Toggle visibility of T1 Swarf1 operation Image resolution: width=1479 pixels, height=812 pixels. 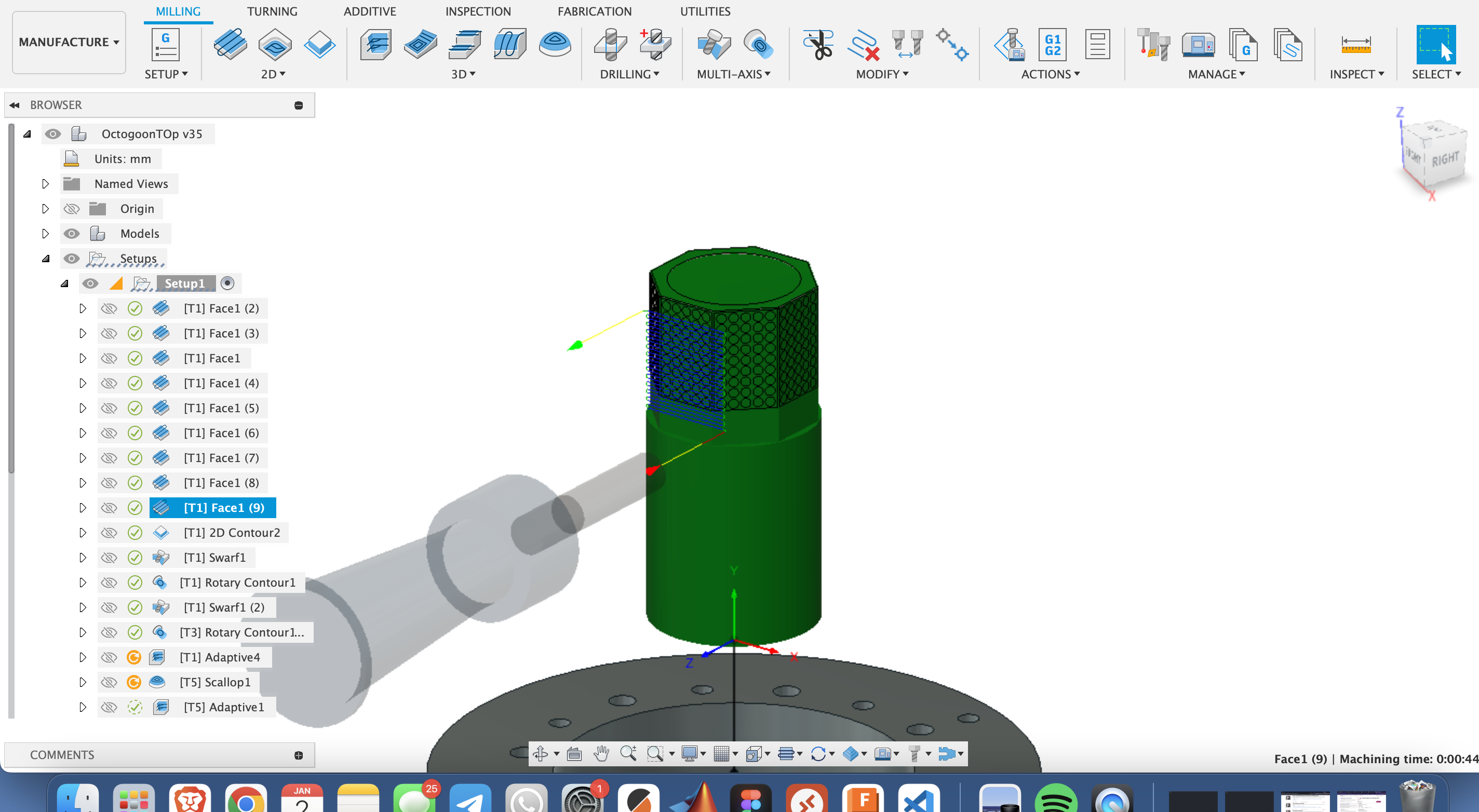tap(108, 557)
